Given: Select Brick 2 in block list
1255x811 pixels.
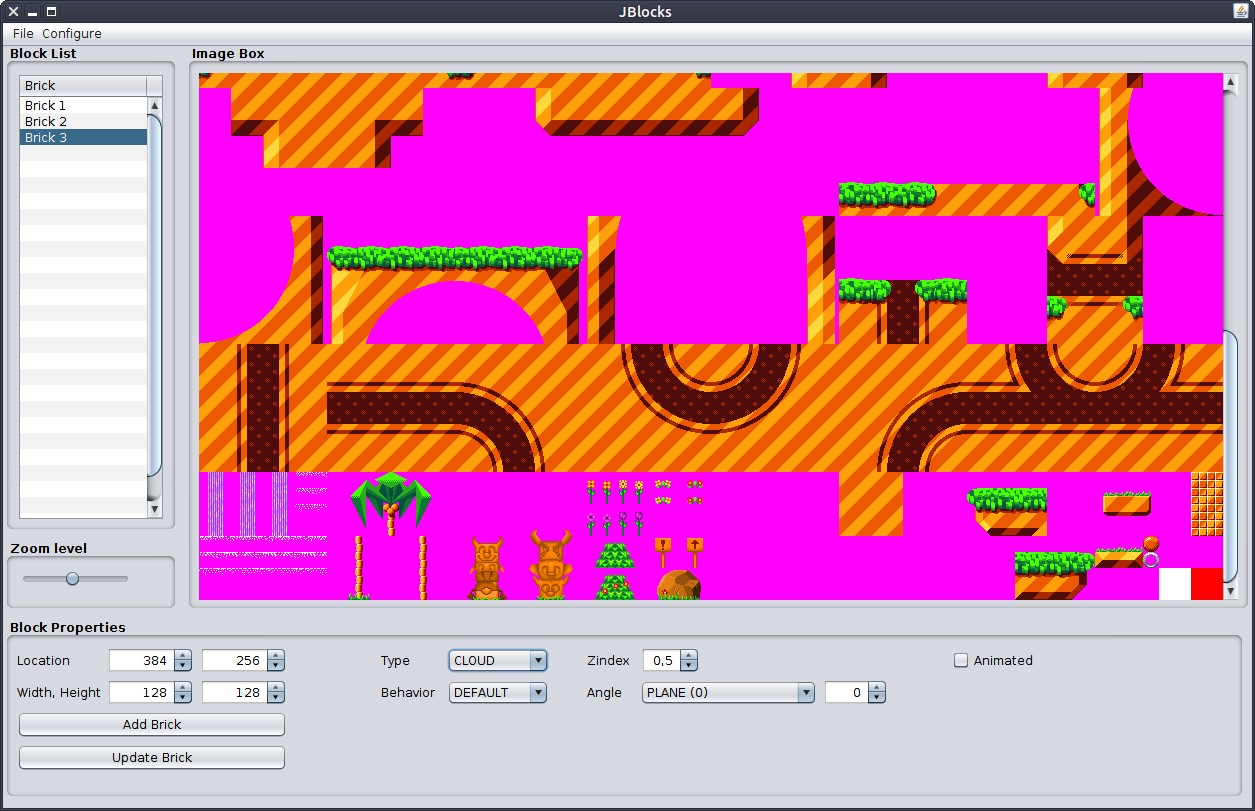Looking at the screenshot, I should point(83,121).
